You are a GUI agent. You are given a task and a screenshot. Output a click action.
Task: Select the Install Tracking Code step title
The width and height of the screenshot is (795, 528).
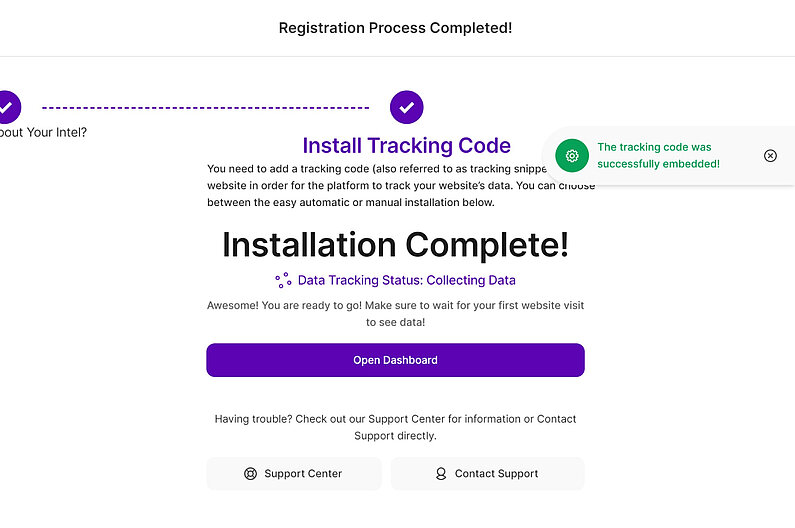coord(406,146)
